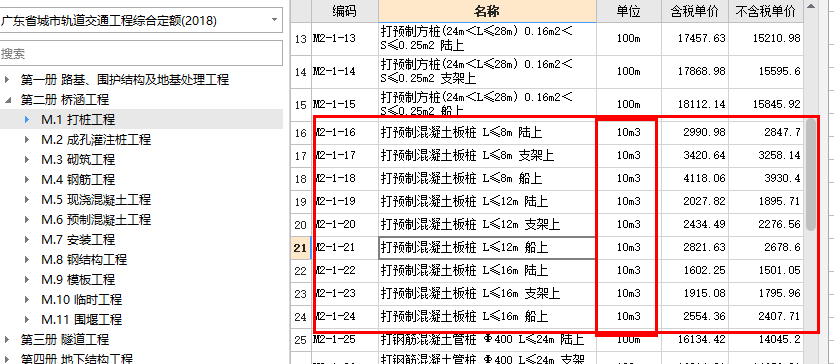Click name cell 打预制混凝土板桩 L≤12m 船上
This screenshot has width=834, height=364.
click(x=487, y=247)
